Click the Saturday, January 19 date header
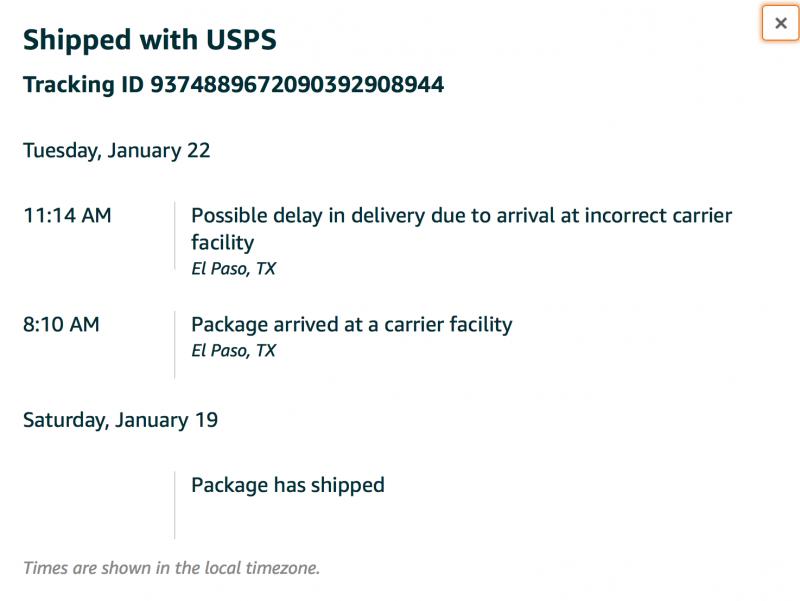This screenshot has height=601, width=800. [120, 420]
